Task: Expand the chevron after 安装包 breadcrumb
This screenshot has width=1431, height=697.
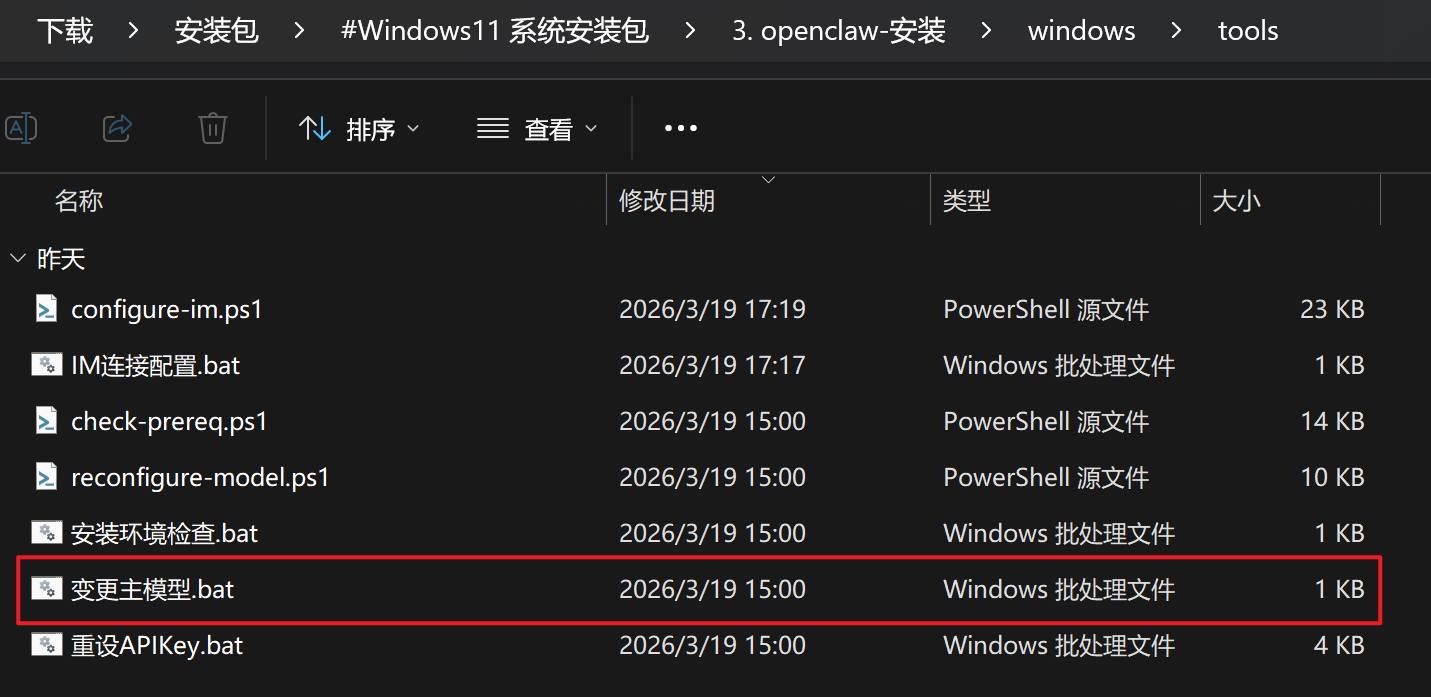Action: tap(300, 31)
